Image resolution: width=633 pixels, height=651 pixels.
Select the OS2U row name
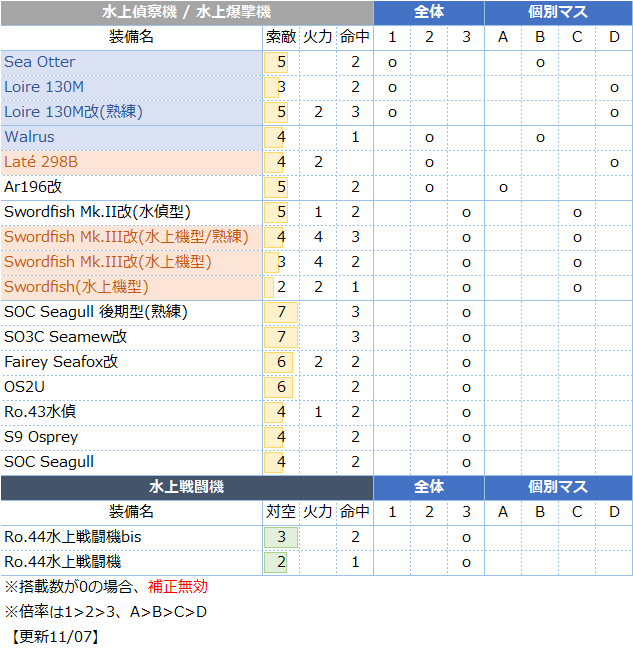coord(25,387)
